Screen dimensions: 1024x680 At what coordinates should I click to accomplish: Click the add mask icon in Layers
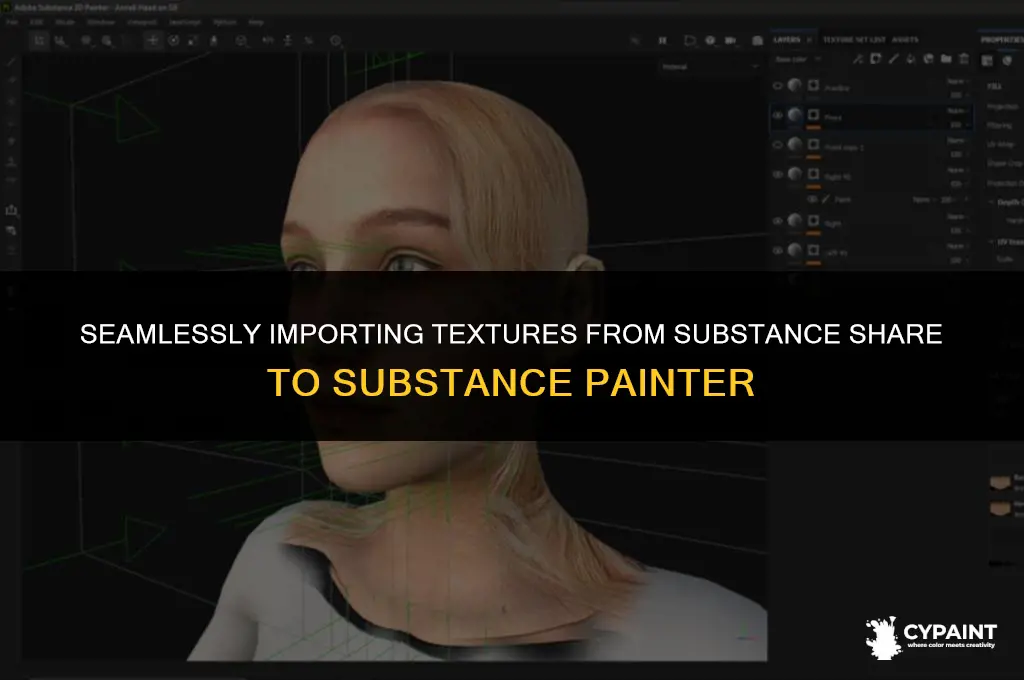coord(875,59)
